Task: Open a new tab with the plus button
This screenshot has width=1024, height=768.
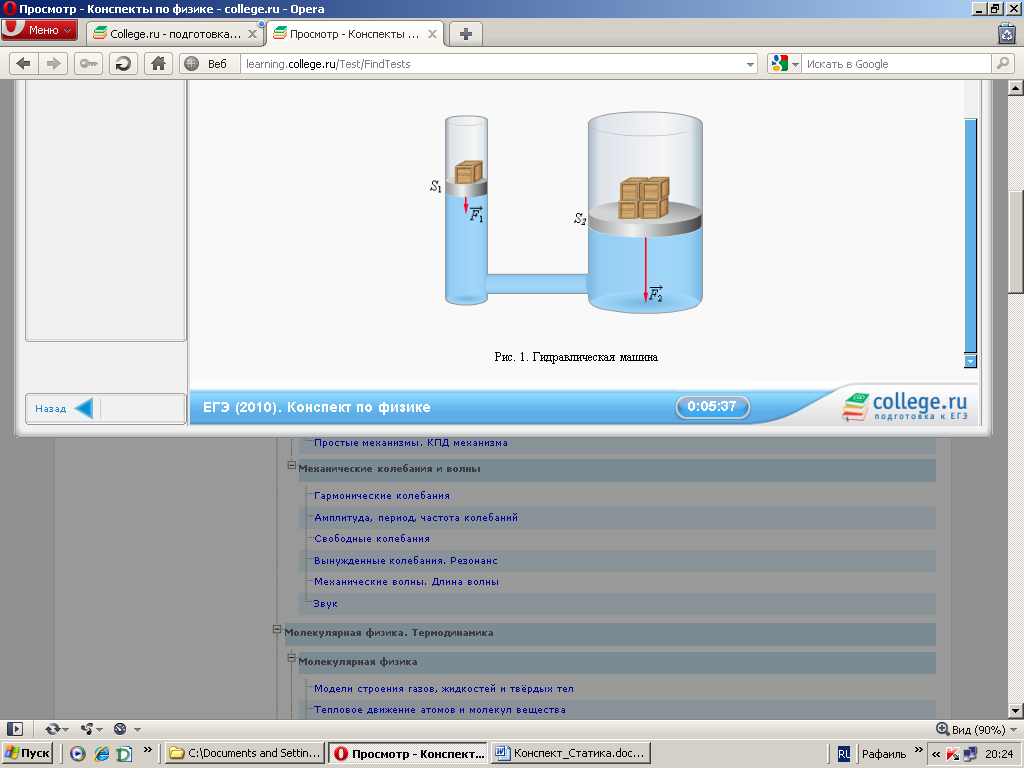Action: (x=465, y=34)
